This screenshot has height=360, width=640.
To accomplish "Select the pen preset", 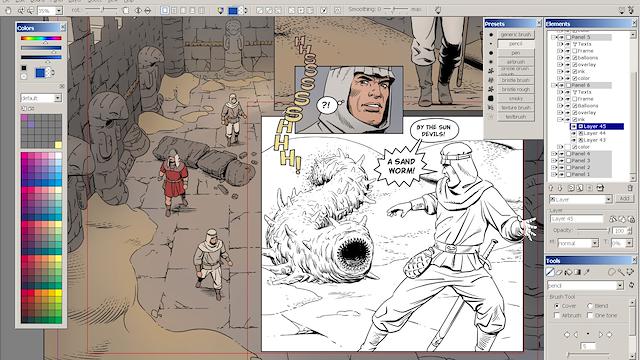I will pyautogui.click(x=516, y=53).
